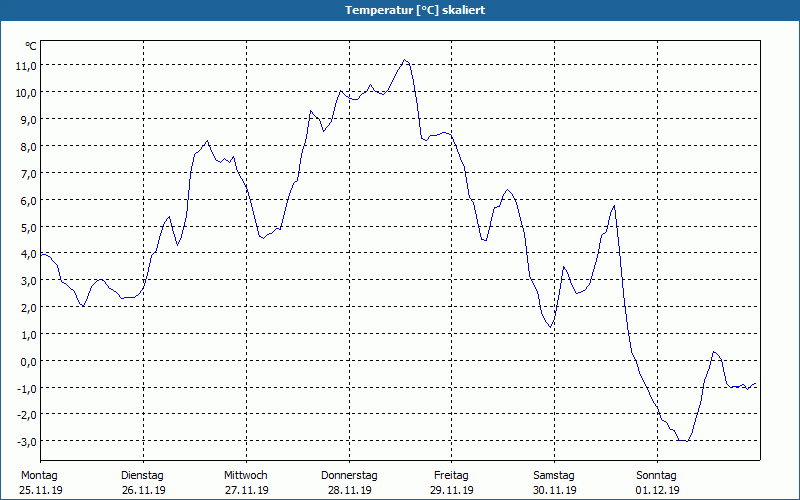
Task: Click the Dienstag day label
Action: pos(142,476)
